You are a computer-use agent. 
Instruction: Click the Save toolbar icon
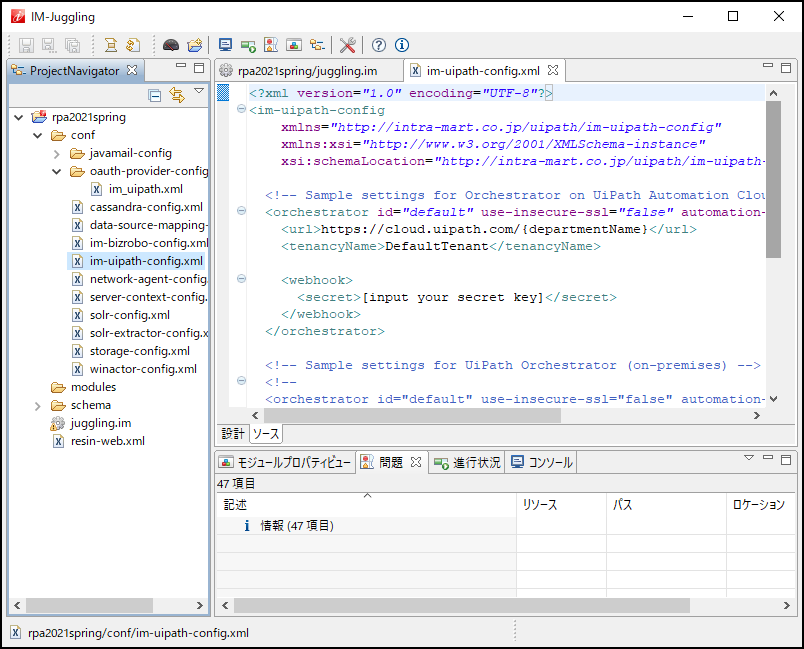27,45
